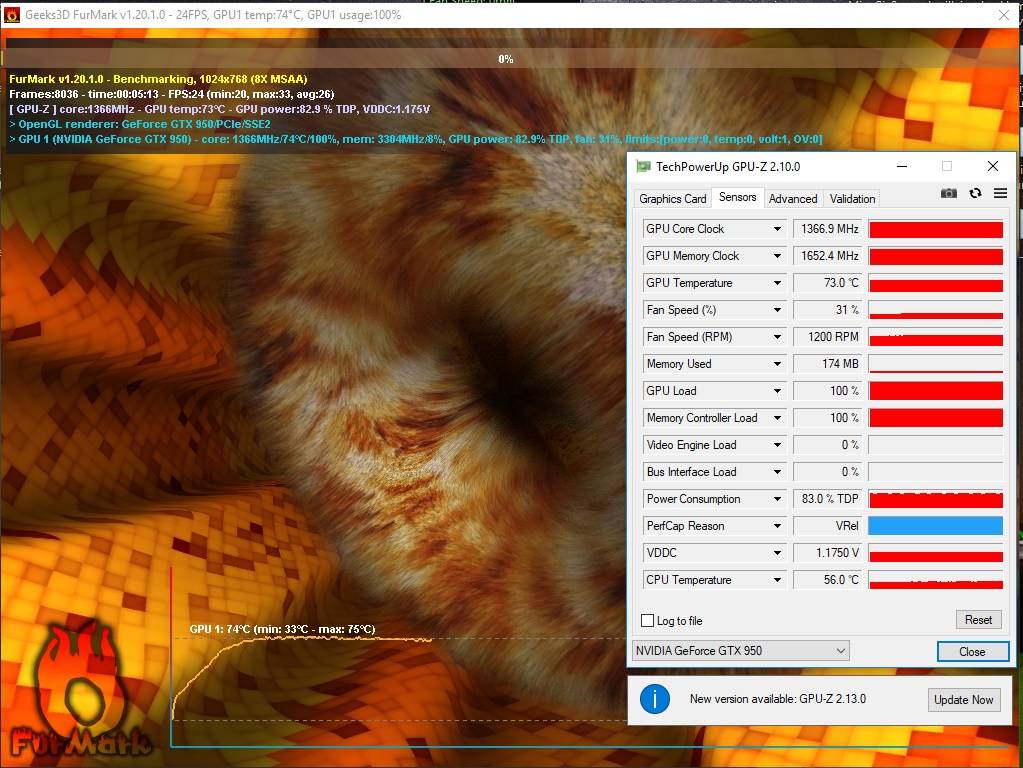Click the 83.0 % TDP value
This screenshot has height=768, width=1023.
[x=827, y=499]
